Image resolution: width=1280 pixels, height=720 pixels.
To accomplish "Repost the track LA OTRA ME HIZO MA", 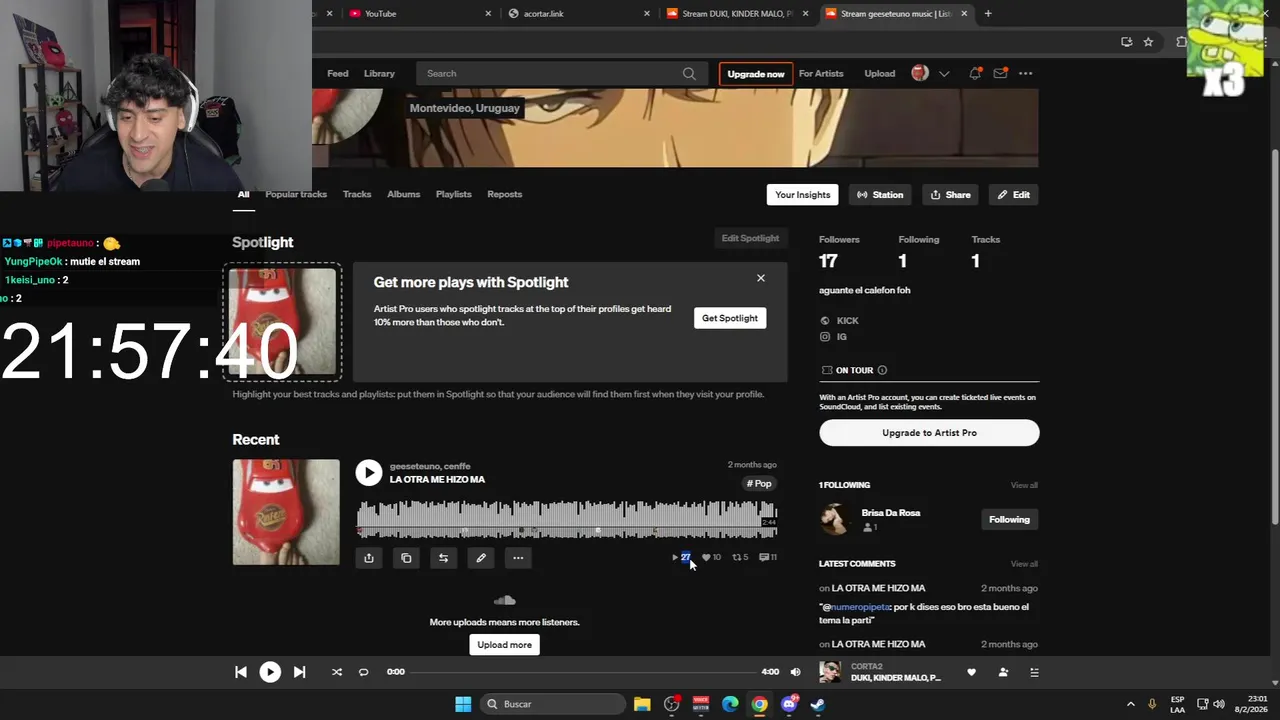I will pyautogui.click(x=443, y=558).
